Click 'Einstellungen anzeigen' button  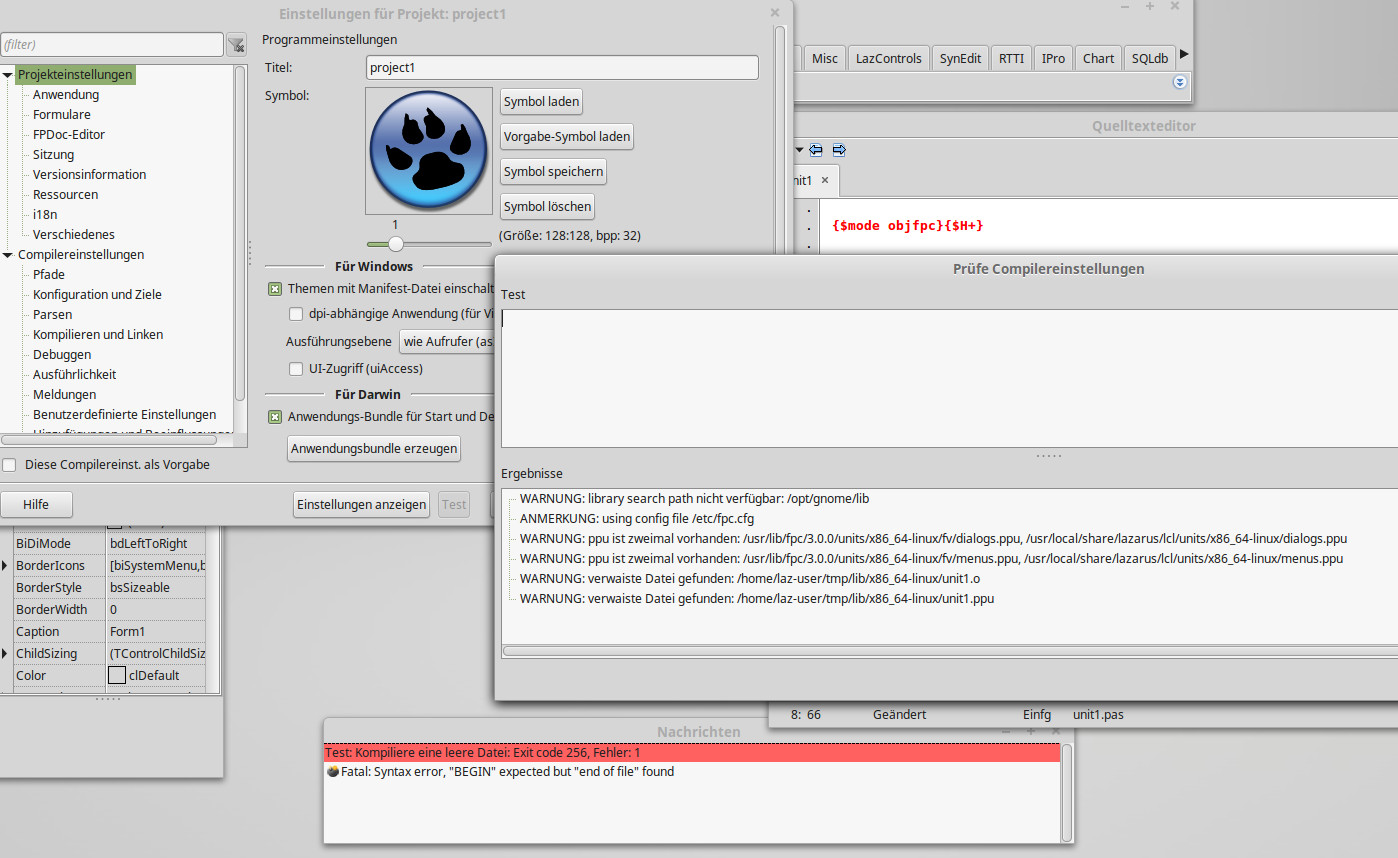click(361, 505)
